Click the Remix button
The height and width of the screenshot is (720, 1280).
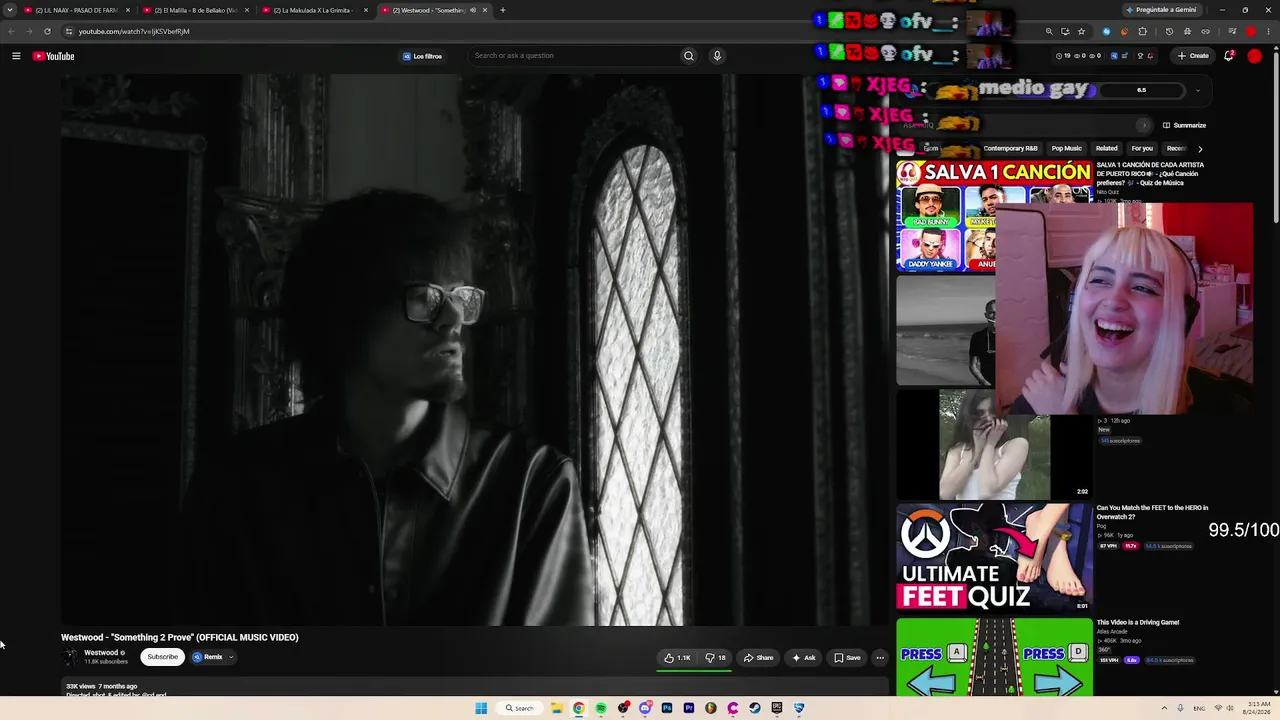click(208, 657)
